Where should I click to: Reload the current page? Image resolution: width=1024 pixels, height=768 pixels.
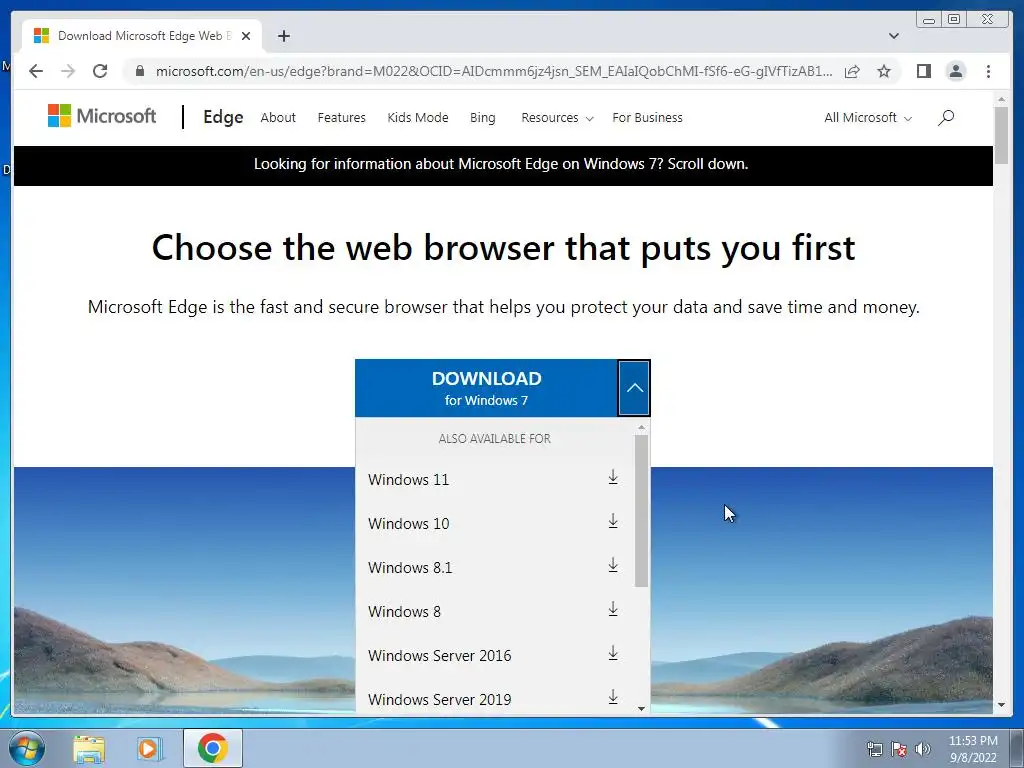click(x=100, y=71)
